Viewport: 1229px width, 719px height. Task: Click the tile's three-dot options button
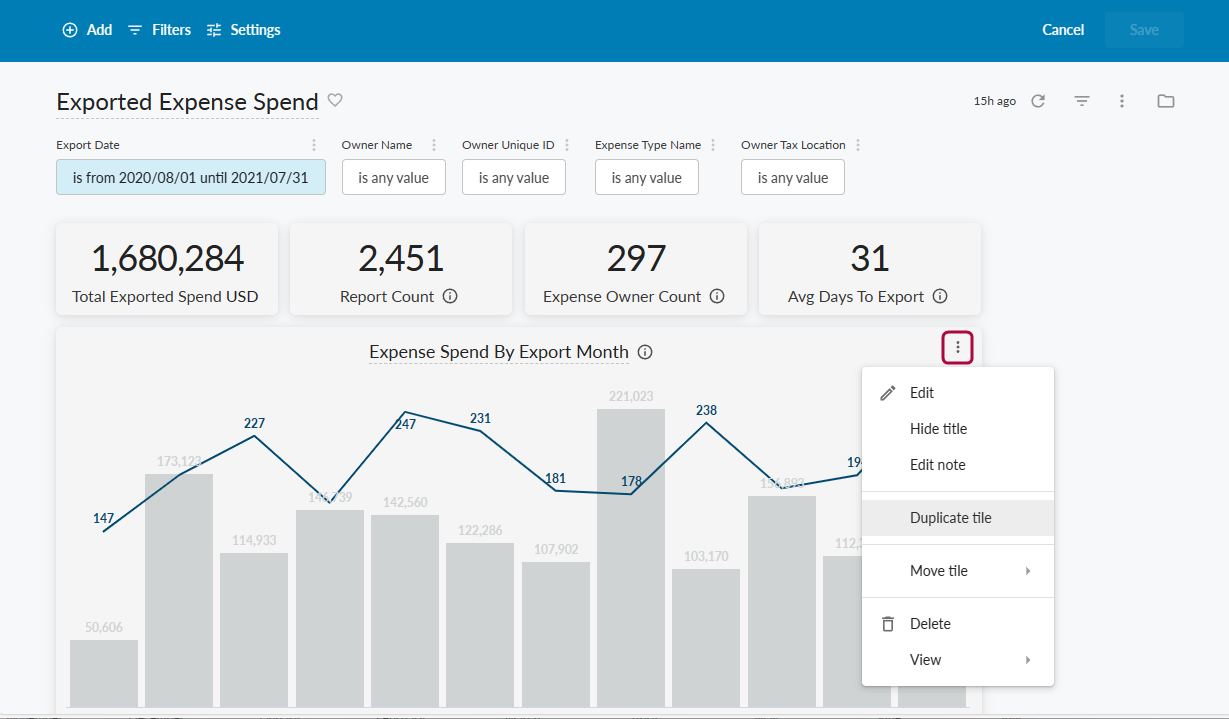click(957, 348)
